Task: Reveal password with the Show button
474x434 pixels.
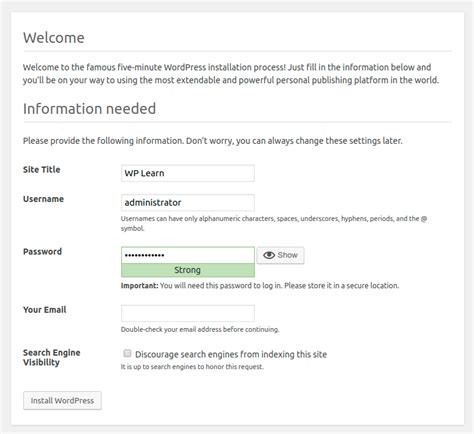Action: [280, 255]
